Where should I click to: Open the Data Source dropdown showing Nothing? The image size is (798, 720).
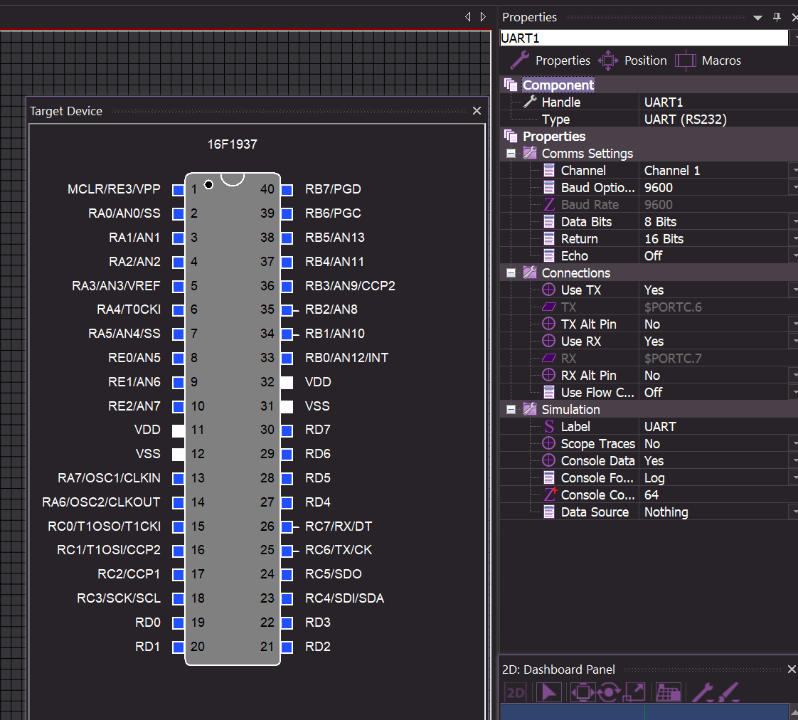point(794,512)
